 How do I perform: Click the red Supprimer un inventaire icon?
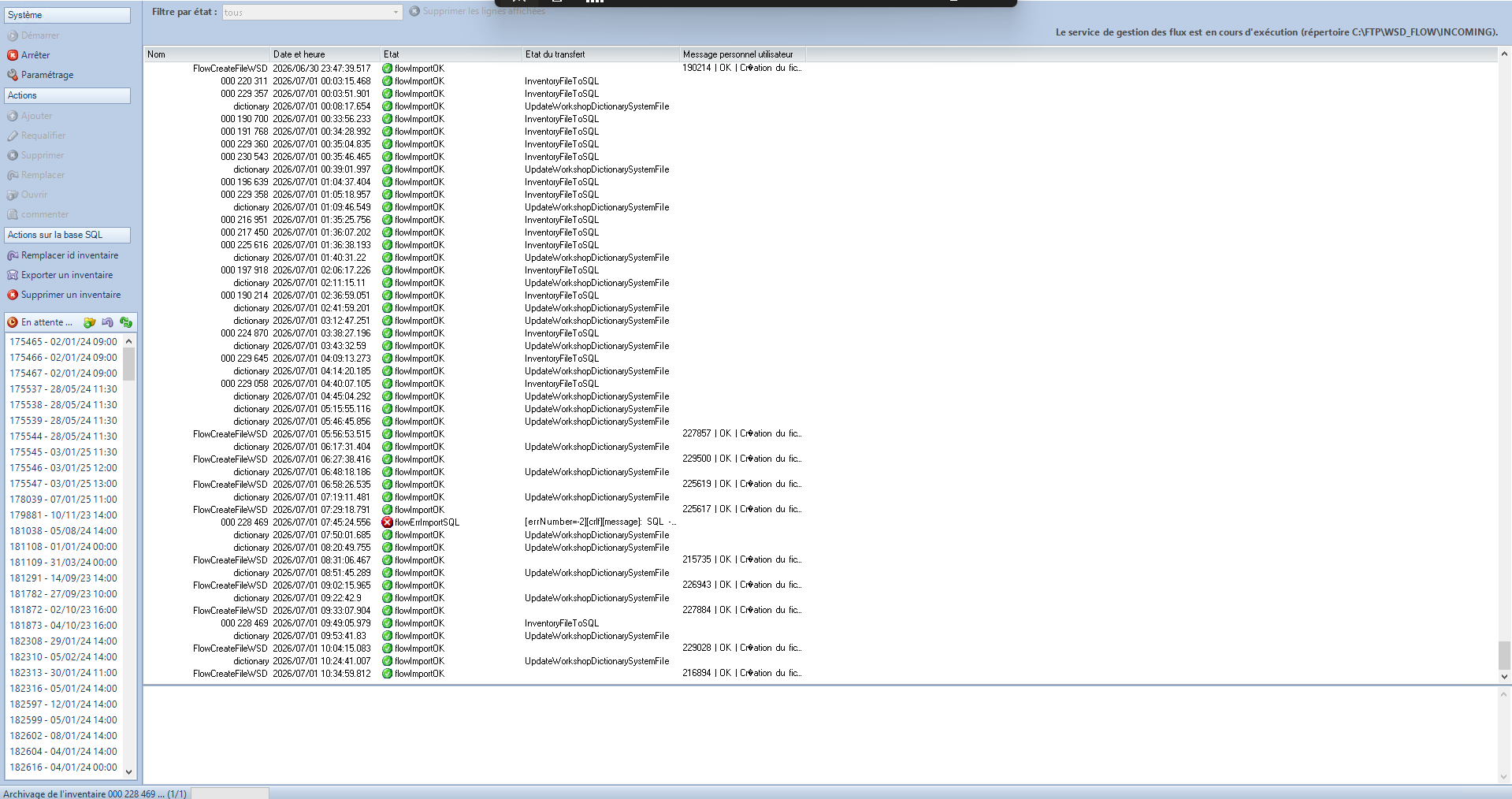pyautogui.click(x=13, y=295)
